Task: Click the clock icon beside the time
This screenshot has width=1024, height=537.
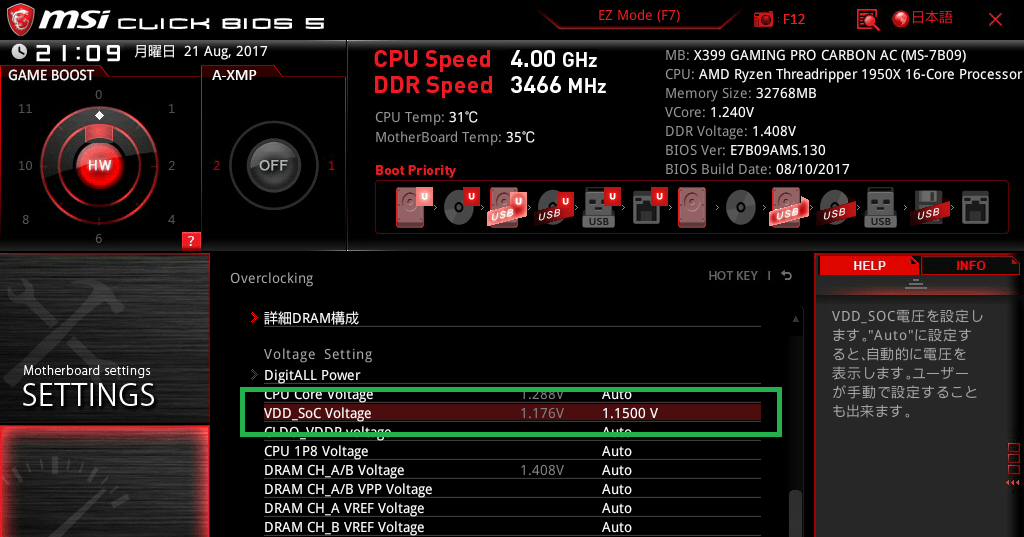Action: [19, 52]
